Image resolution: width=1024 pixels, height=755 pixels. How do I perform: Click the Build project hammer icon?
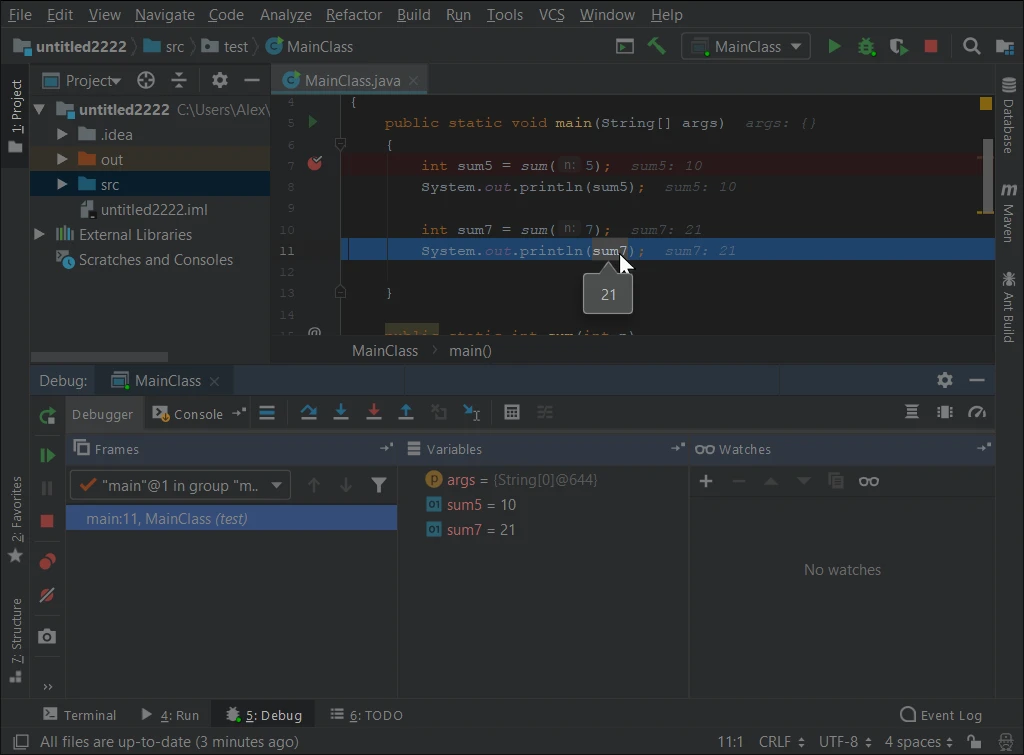pyautogui.click(x=656, y=46)
